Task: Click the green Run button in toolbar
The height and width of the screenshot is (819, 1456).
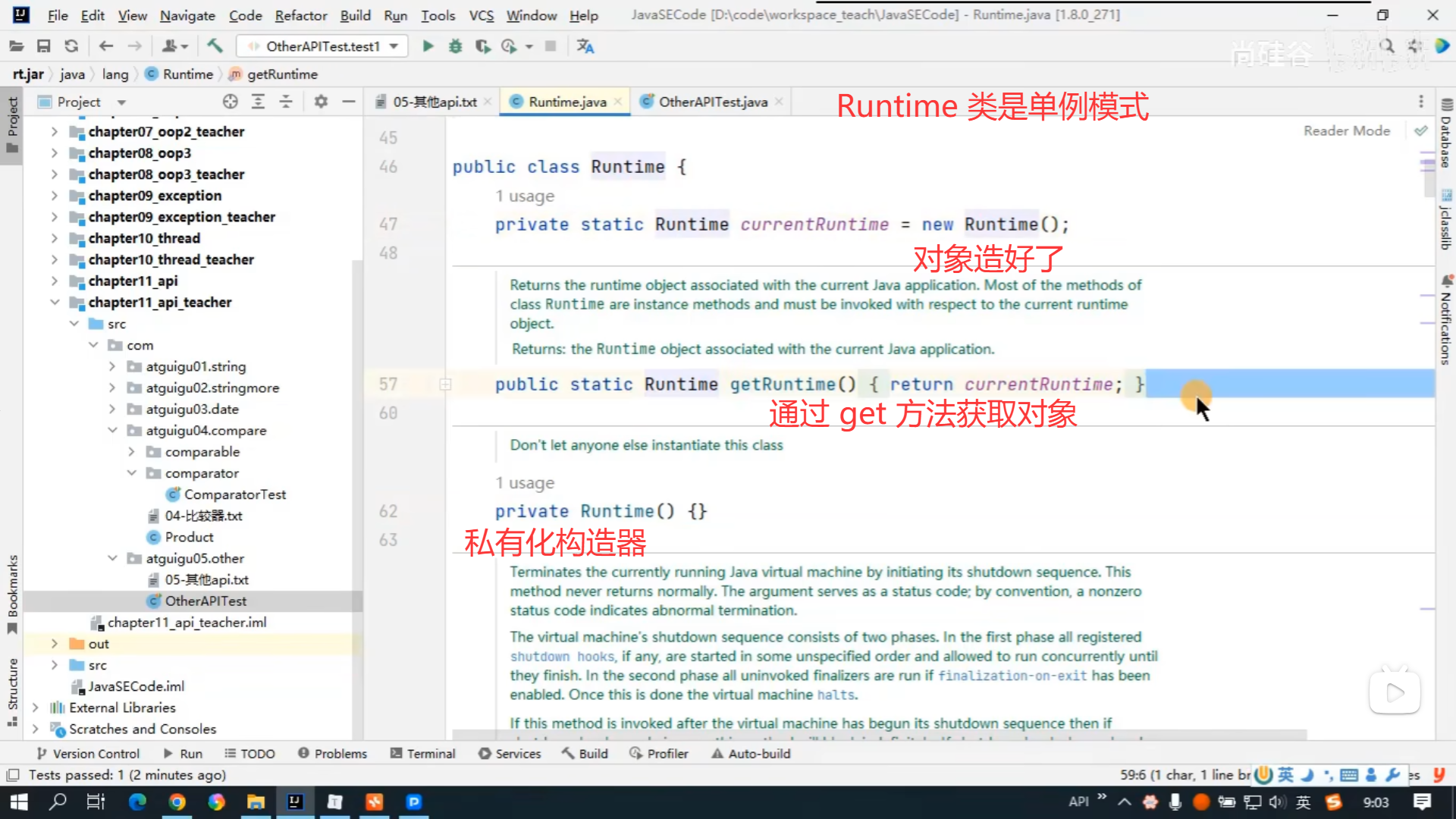Action: coord(428,46)
